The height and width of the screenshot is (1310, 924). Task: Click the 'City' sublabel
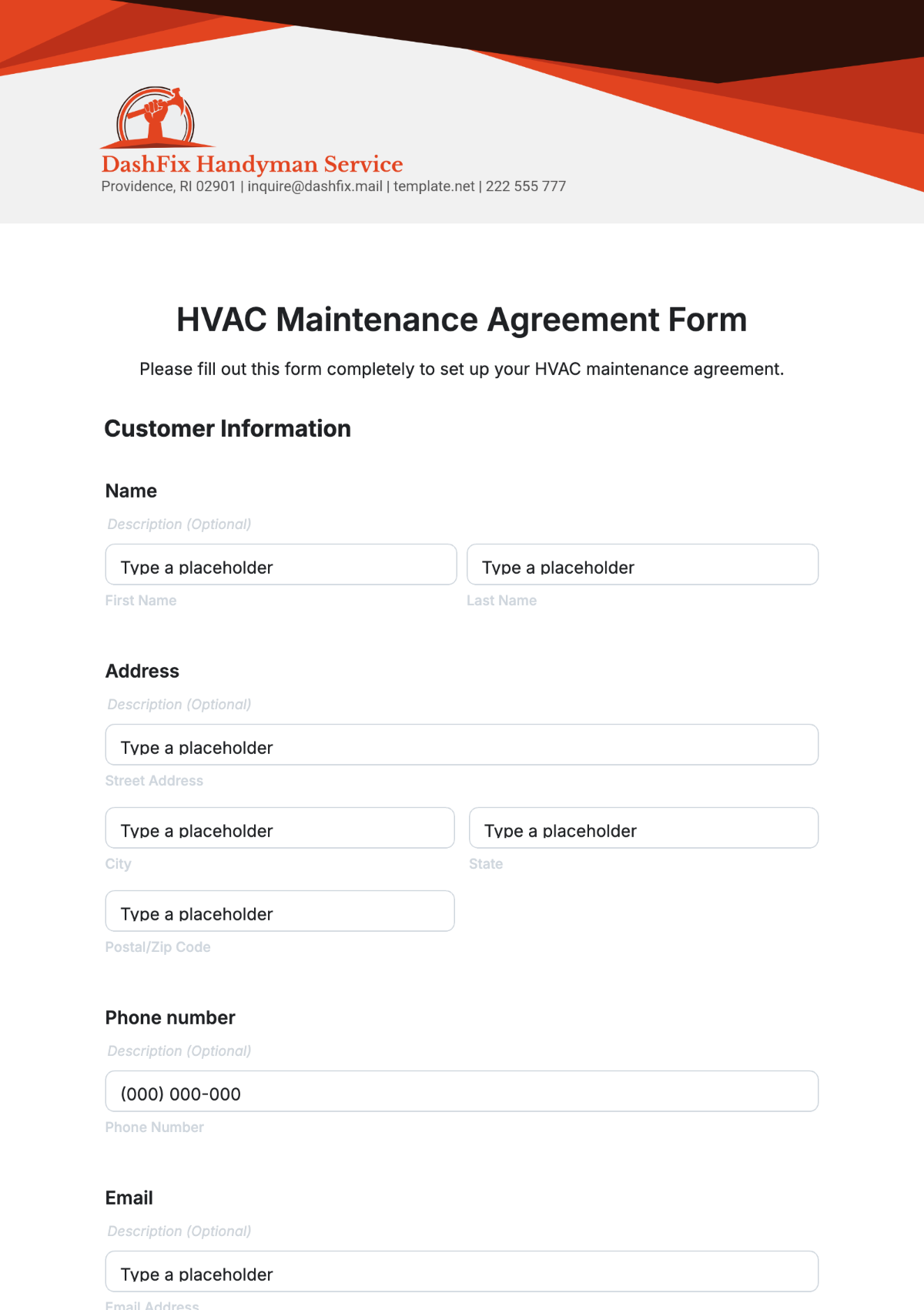point(119,864)
